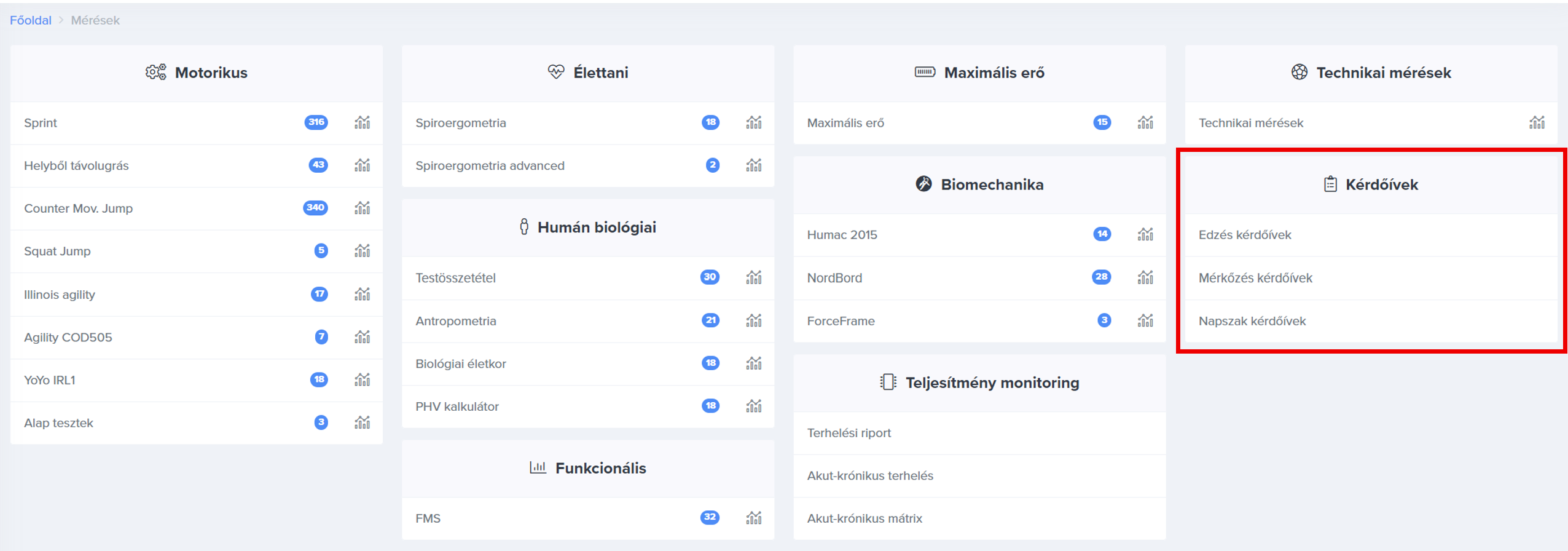The width and height of the screenshot is (1568, 551).
Task: Click the statistics icon for Counter Mov. Jump
Action: click(x=362, y=208)
